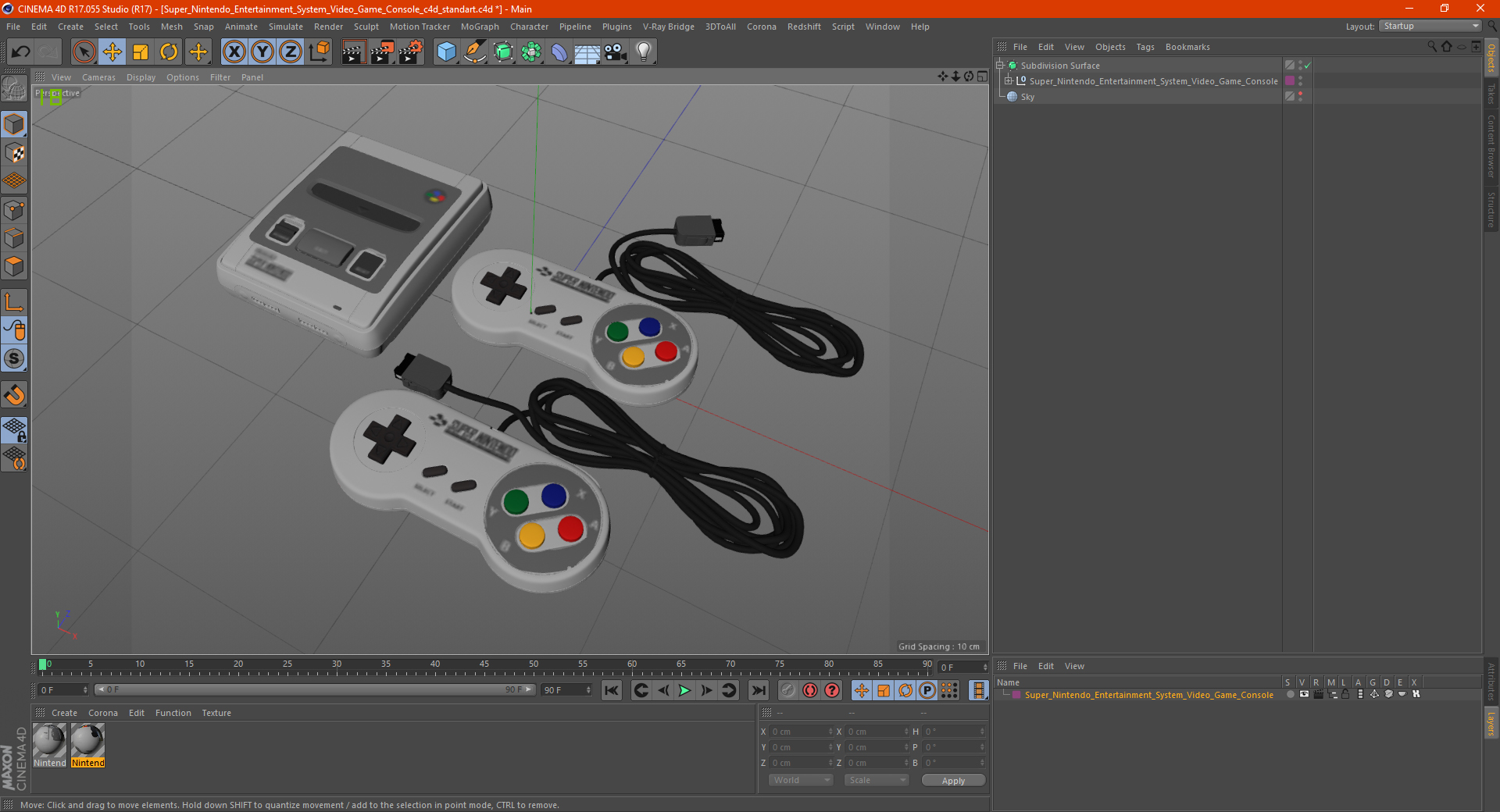Click the coordinate system icon
This screenshot has height=812, width=1500.
(x=319, y=52)
